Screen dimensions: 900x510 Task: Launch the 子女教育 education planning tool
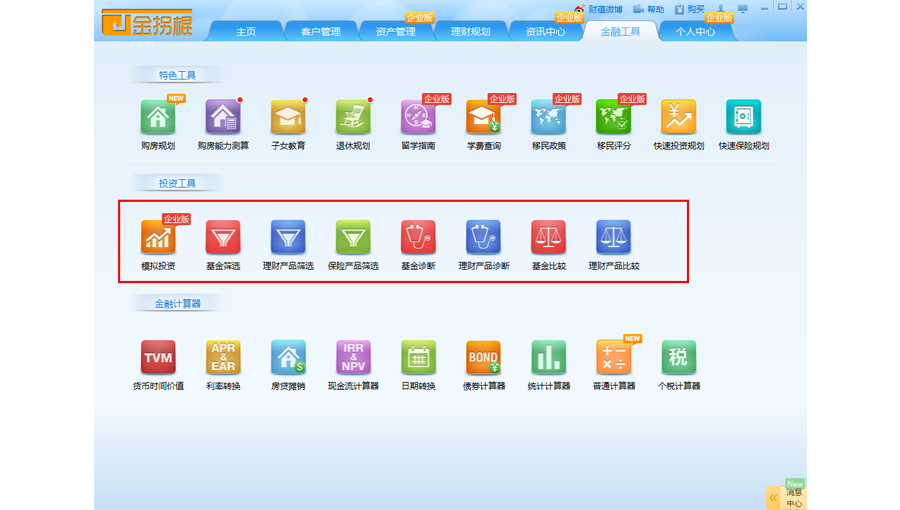pyautogui.click(x=288, y=118)
